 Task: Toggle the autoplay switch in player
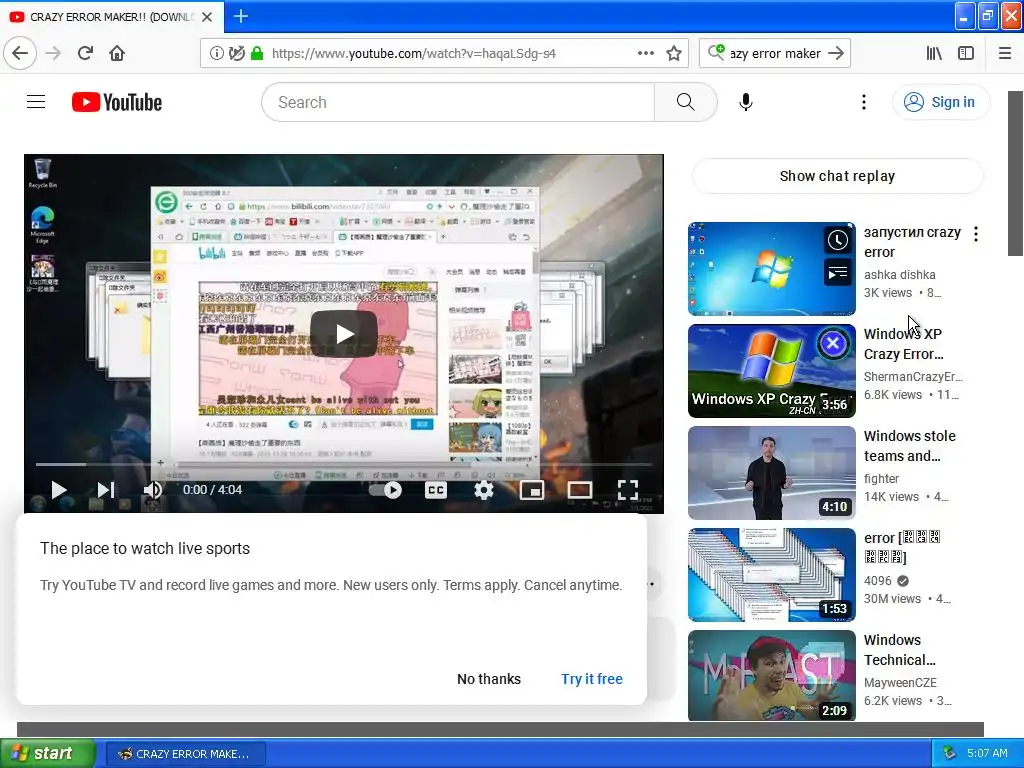[x=385, y=490]
